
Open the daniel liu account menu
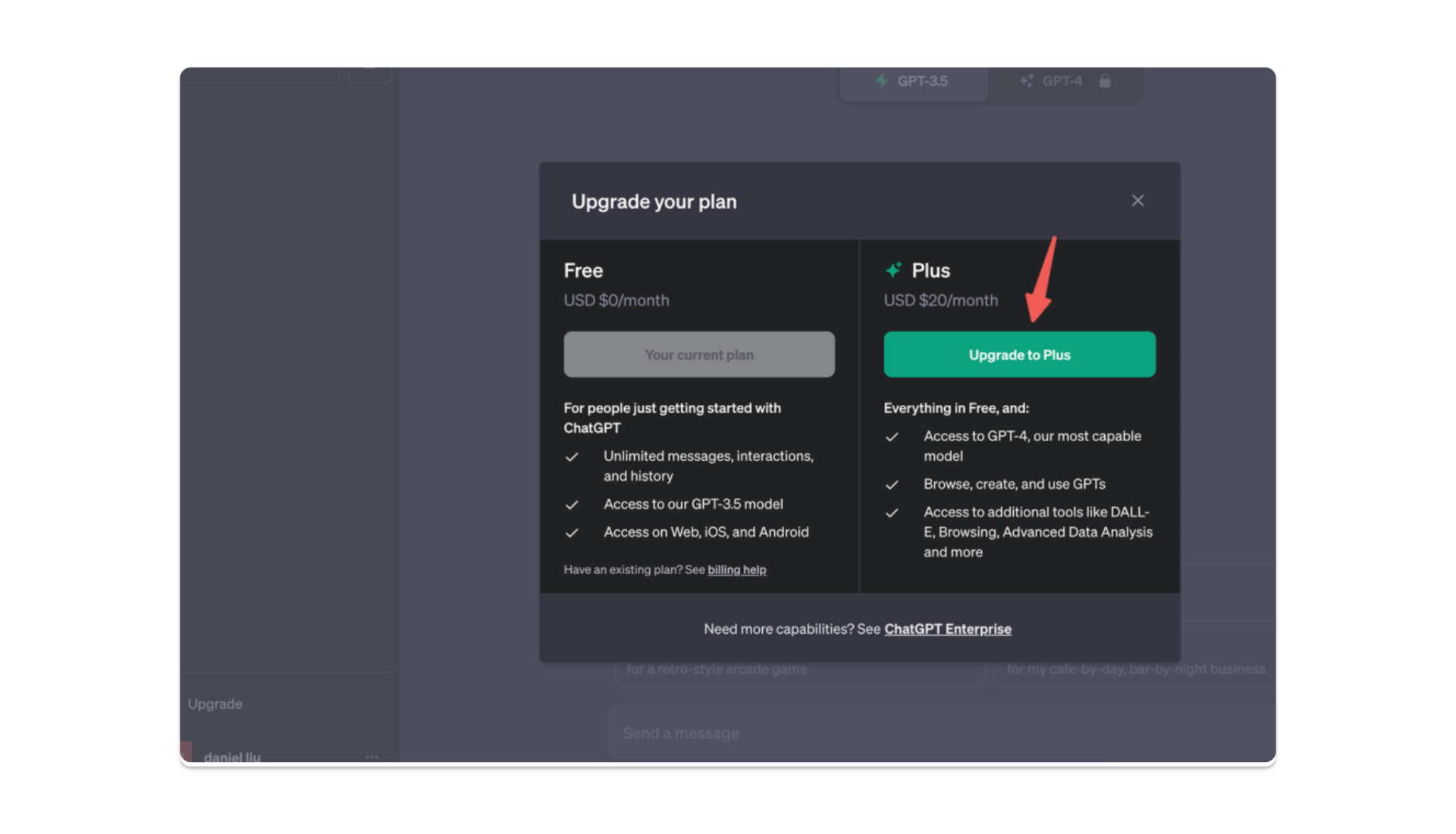point(232,757)
